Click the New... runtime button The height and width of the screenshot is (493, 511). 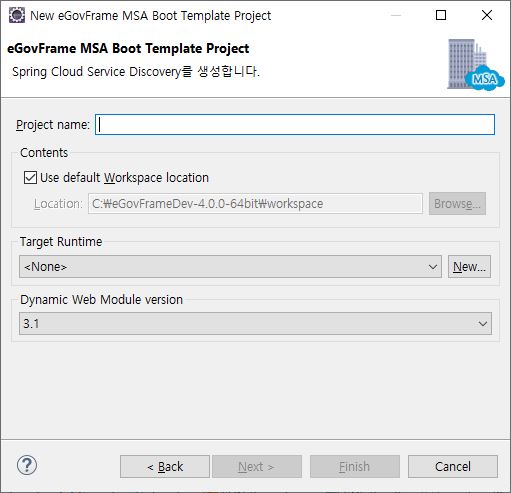tap(469, 267)
